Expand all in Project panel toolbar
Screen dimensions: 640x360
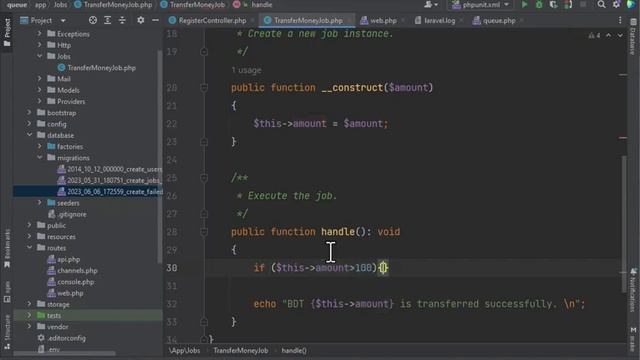(x=107, y=20)
